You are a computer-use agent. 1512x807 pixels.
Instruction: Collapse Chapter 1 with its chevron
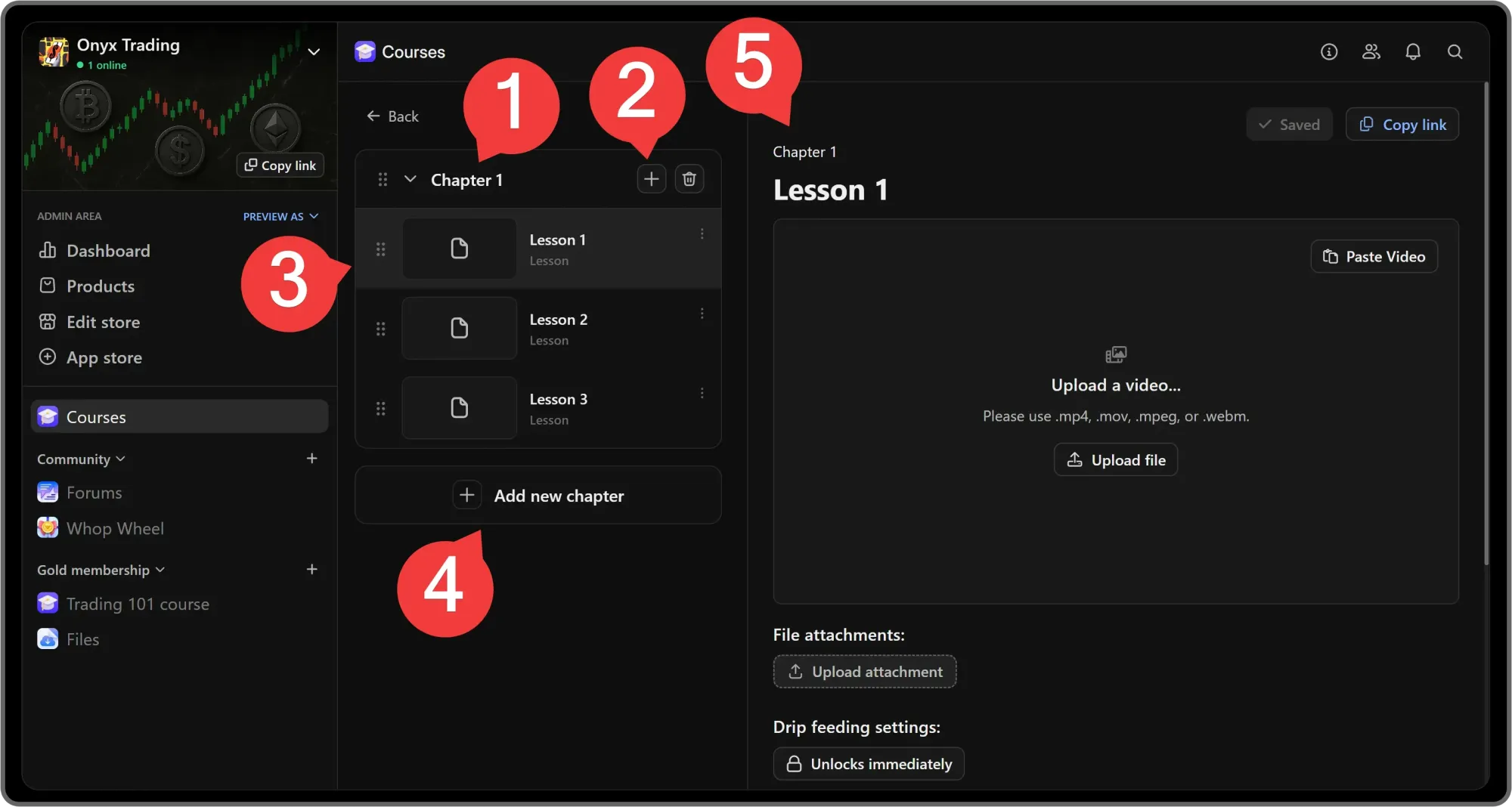[x=410, y=179]
